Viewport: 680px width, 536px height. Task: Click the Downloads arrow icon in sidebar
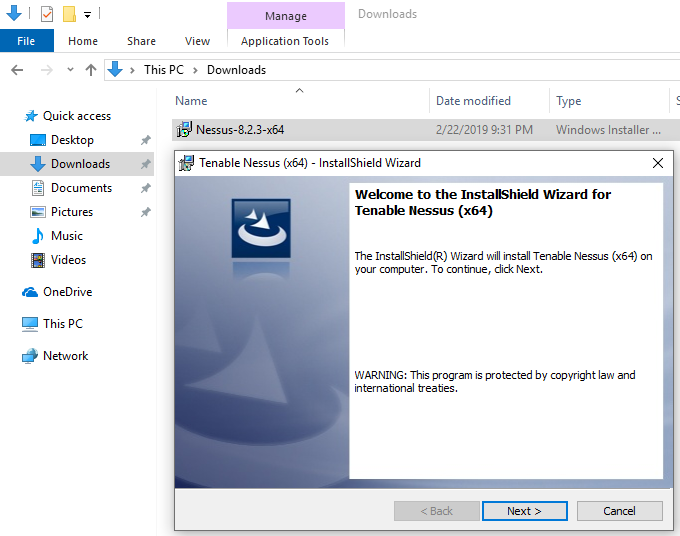tap(38, 164)
